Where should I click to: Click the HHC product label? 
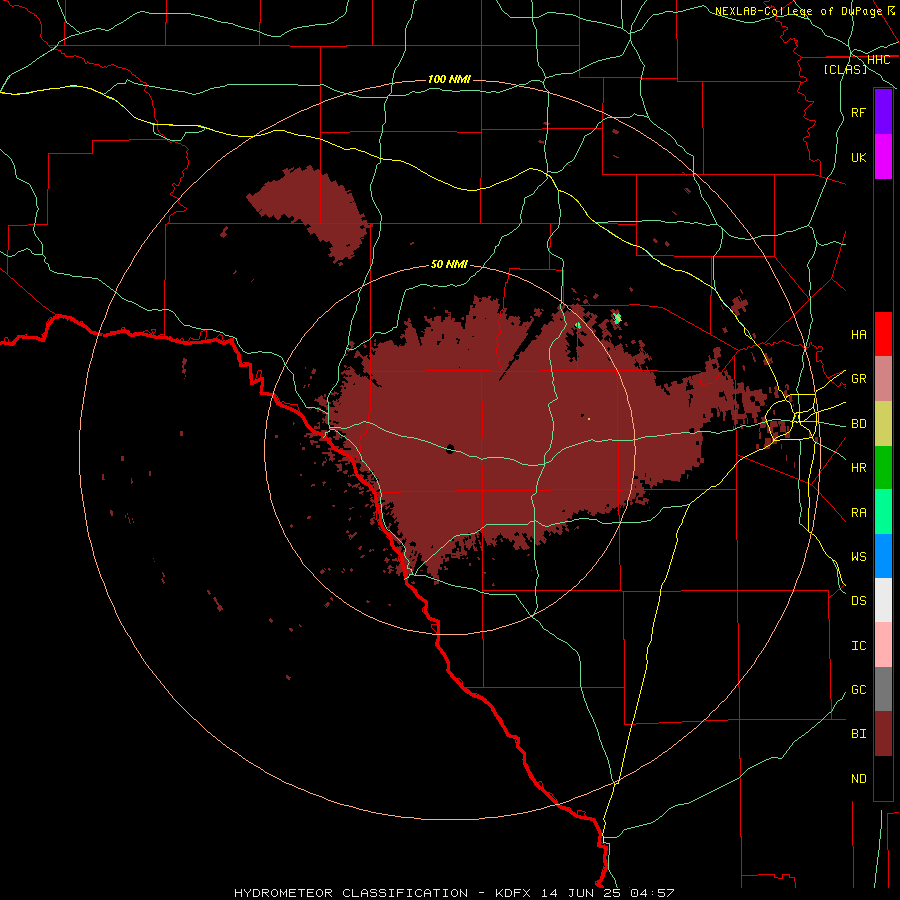(879, 60)
